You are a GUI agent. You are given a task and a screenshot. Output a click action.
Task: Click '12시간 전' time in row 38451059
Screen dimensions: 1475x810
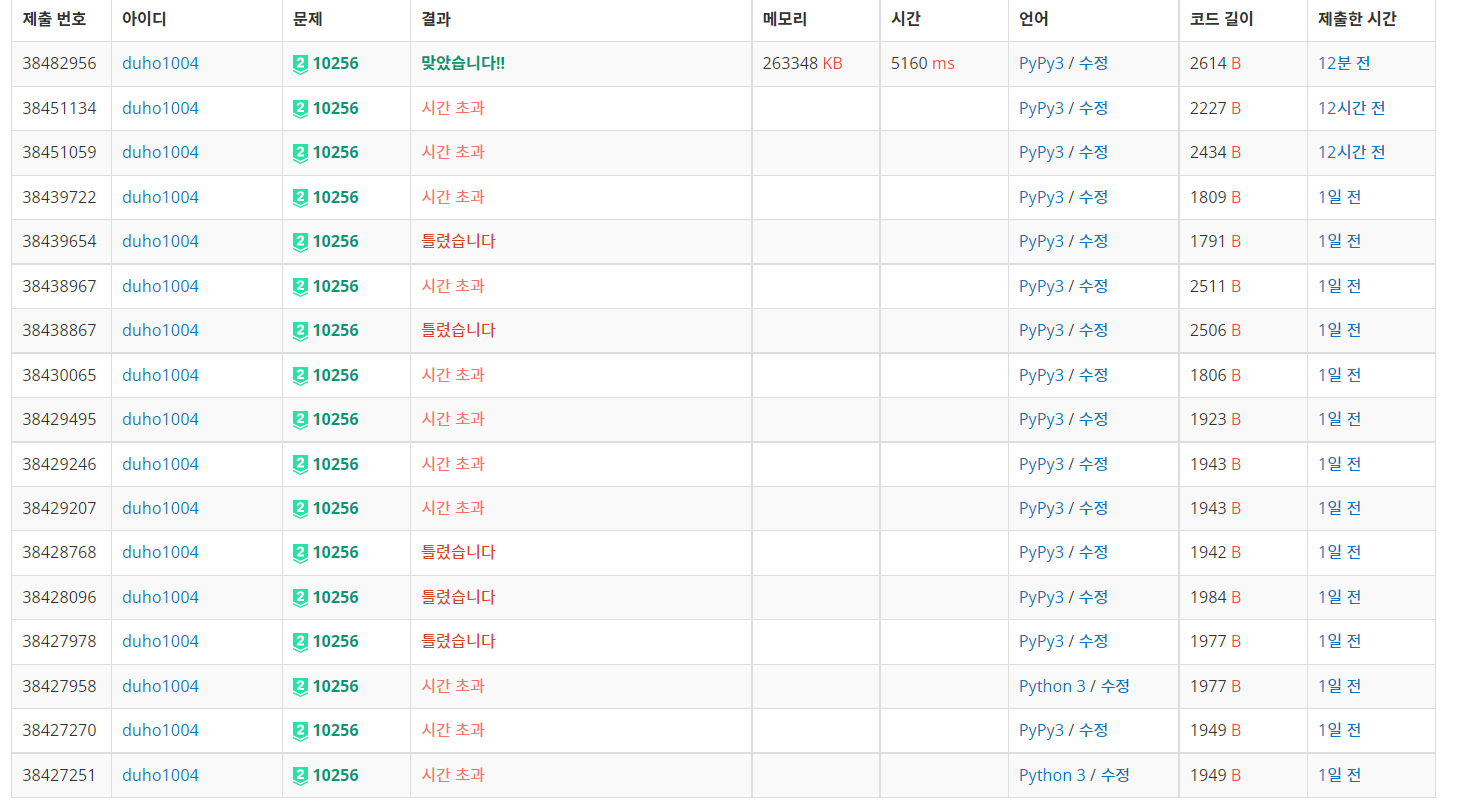1352,152
